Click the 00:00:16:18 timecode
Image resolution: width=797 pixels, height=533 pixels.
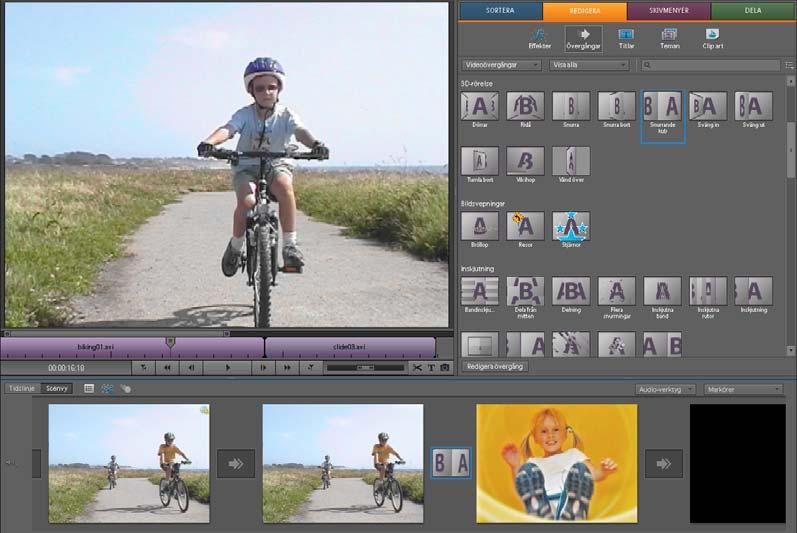click(x=66, y=367)
